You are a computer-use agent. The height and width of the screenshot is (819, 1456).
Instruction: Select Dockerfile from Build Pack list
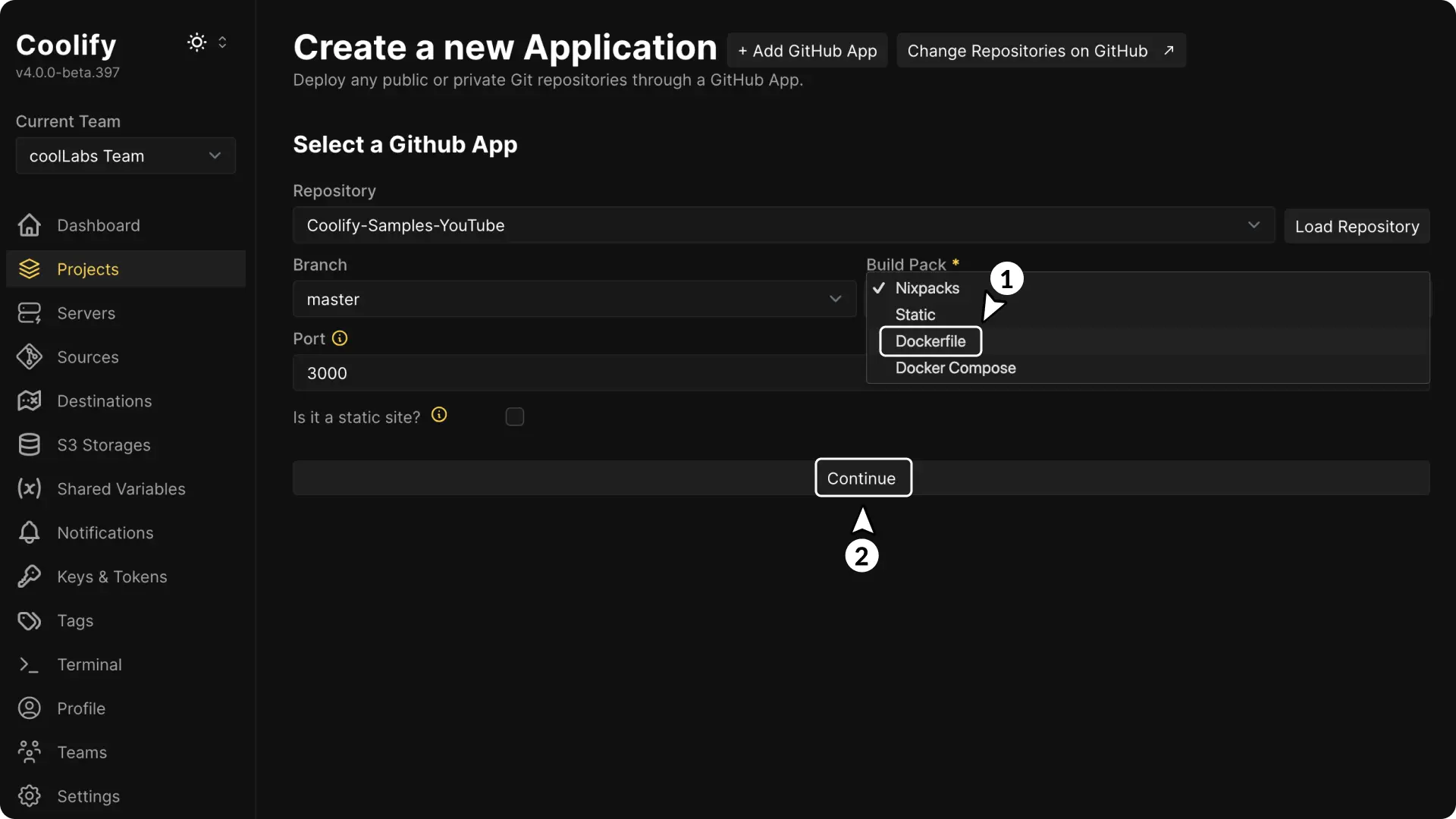(930, 341)
